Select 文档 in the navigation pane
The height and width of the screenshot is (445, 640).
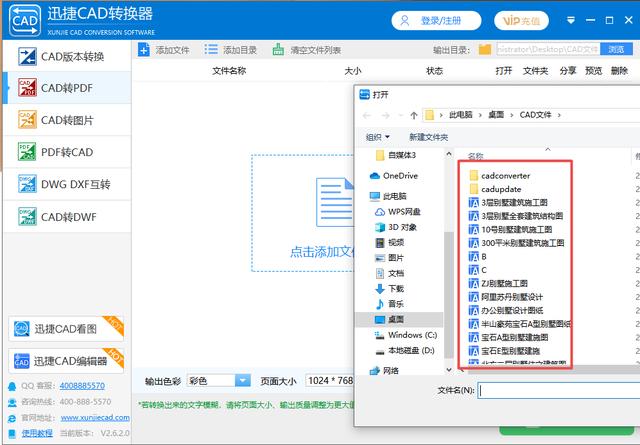(x=389, y=274)
